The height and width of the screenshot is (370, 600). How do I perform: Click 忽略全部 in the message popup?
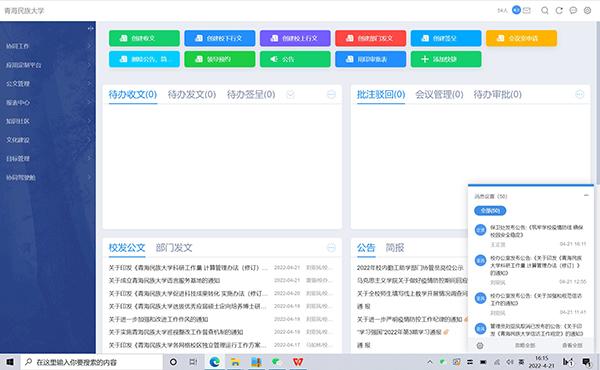(525, 346)
